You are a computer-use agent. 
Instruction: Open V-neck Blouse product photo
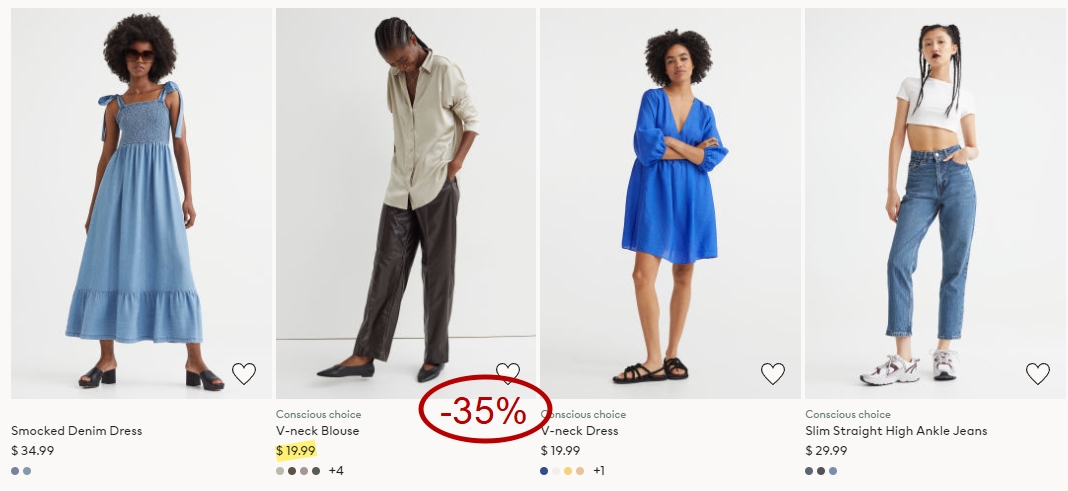click(x=406, y=203)
